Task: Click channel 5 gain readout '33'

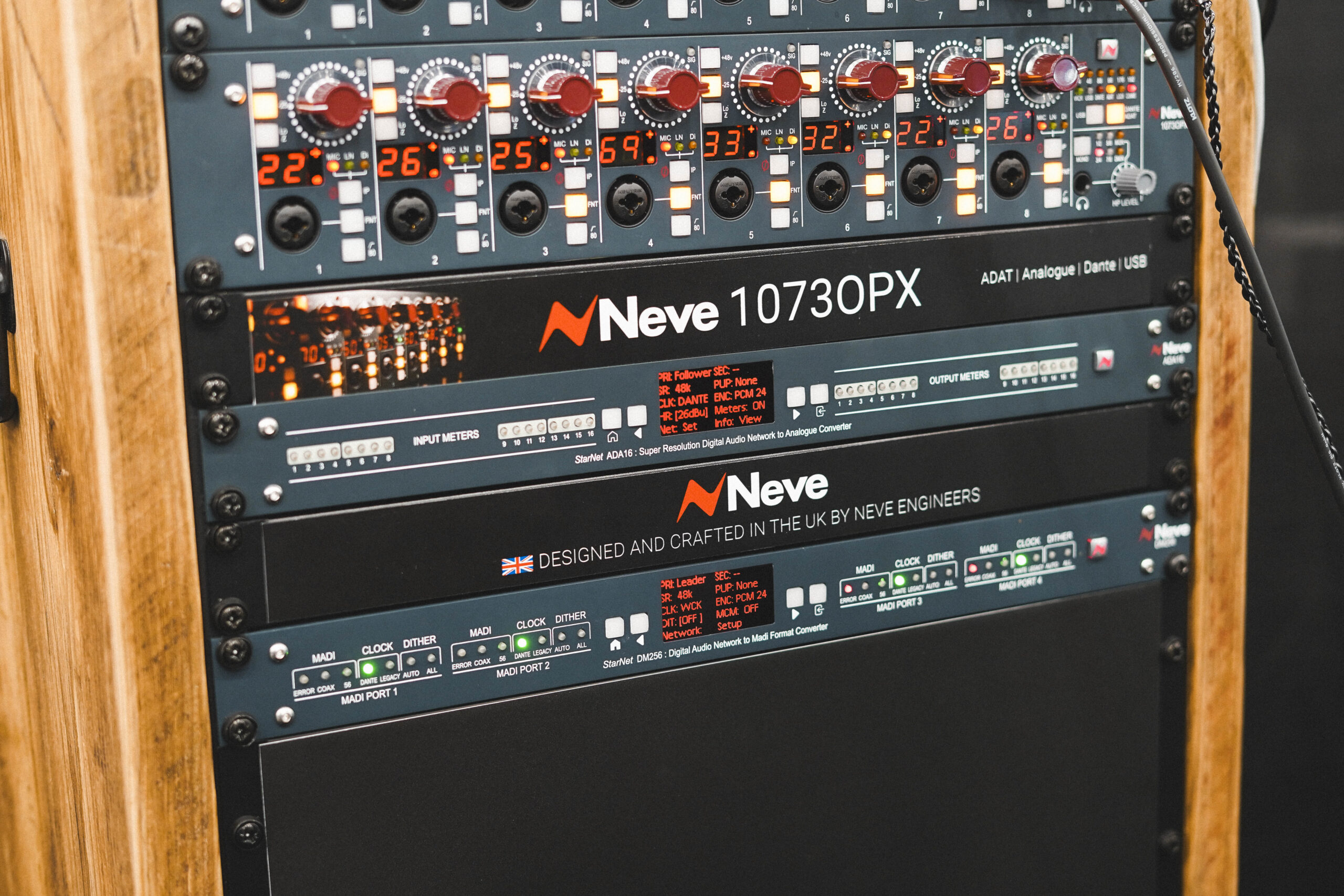Action: [x=723, y=143]
